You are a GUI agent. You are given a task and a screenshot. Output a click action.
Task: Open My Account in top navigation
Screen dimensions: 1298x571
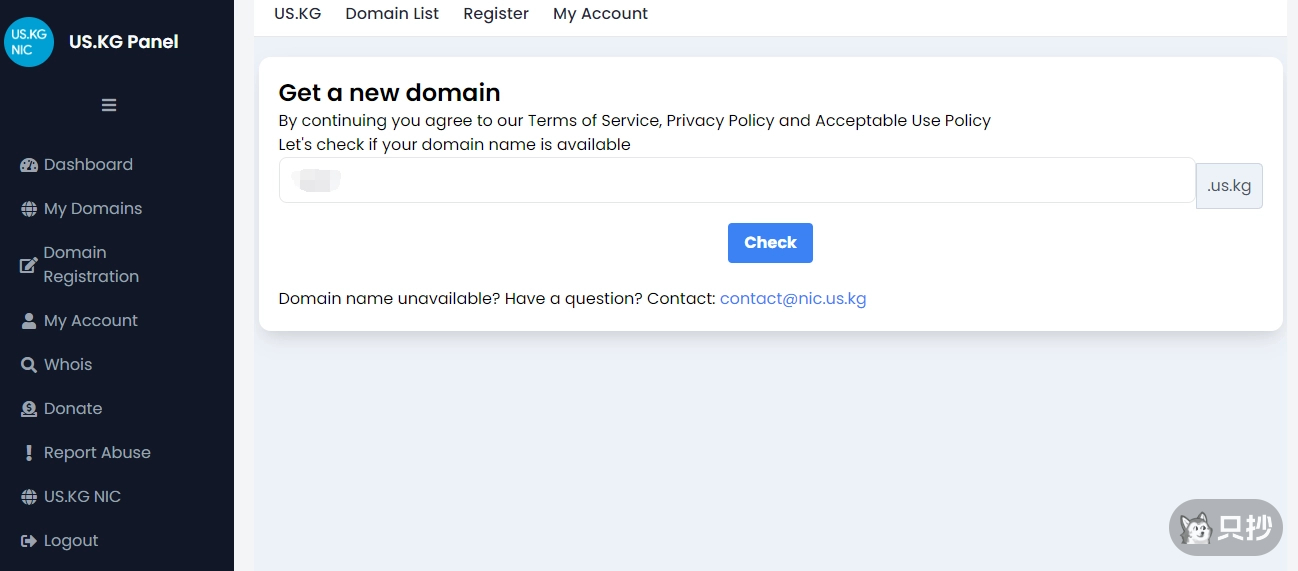click(600, 14)
